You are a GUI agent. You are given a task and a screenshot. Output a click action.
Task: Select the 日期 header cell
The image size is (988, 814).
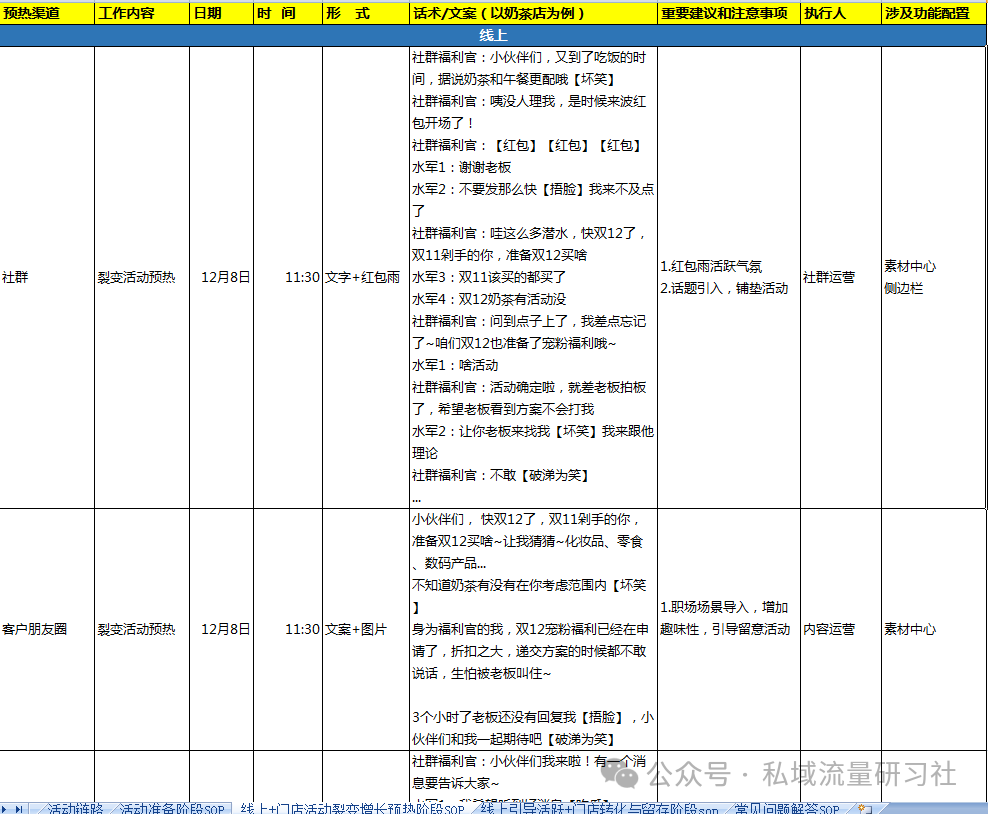pos(221,13)
